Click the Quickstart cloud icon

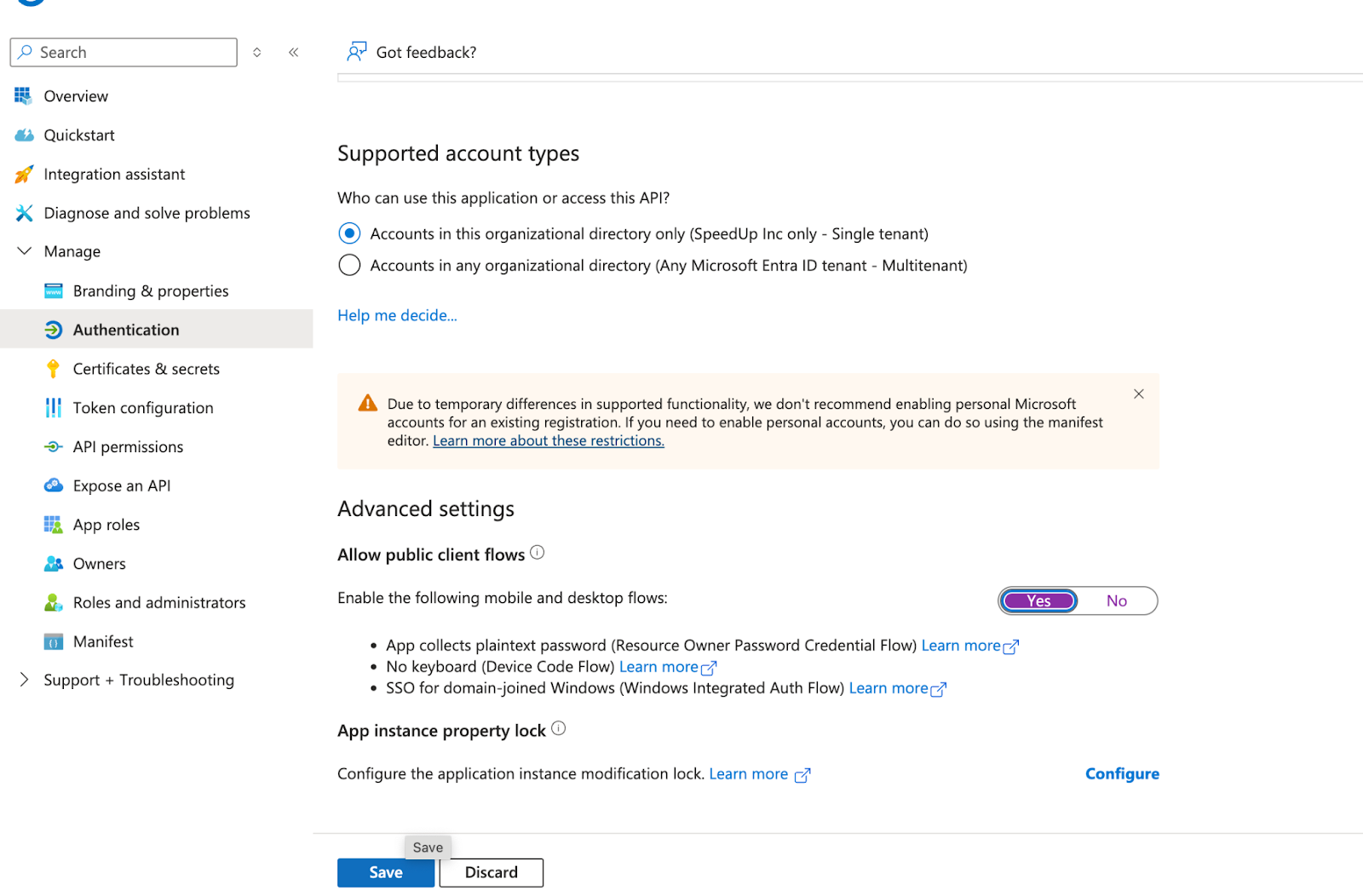[24, 135]
